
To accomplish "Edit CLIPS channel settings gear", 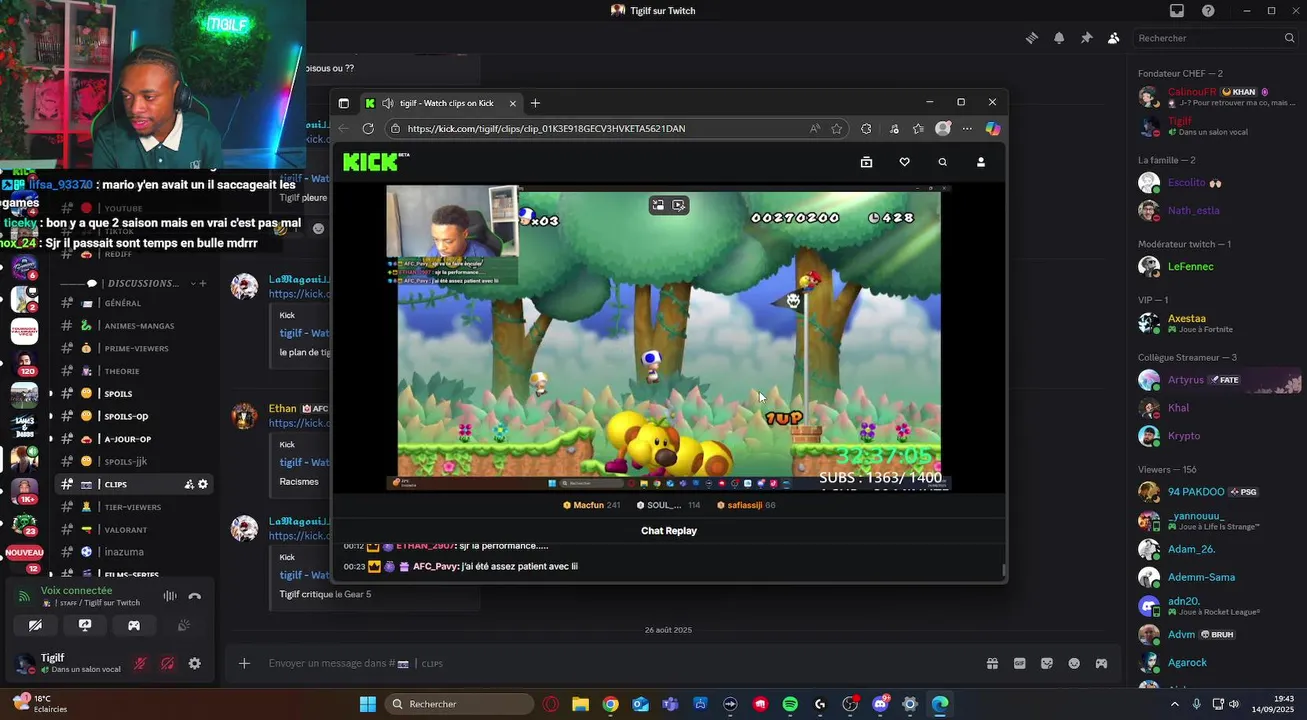I will tap(203, 484).
